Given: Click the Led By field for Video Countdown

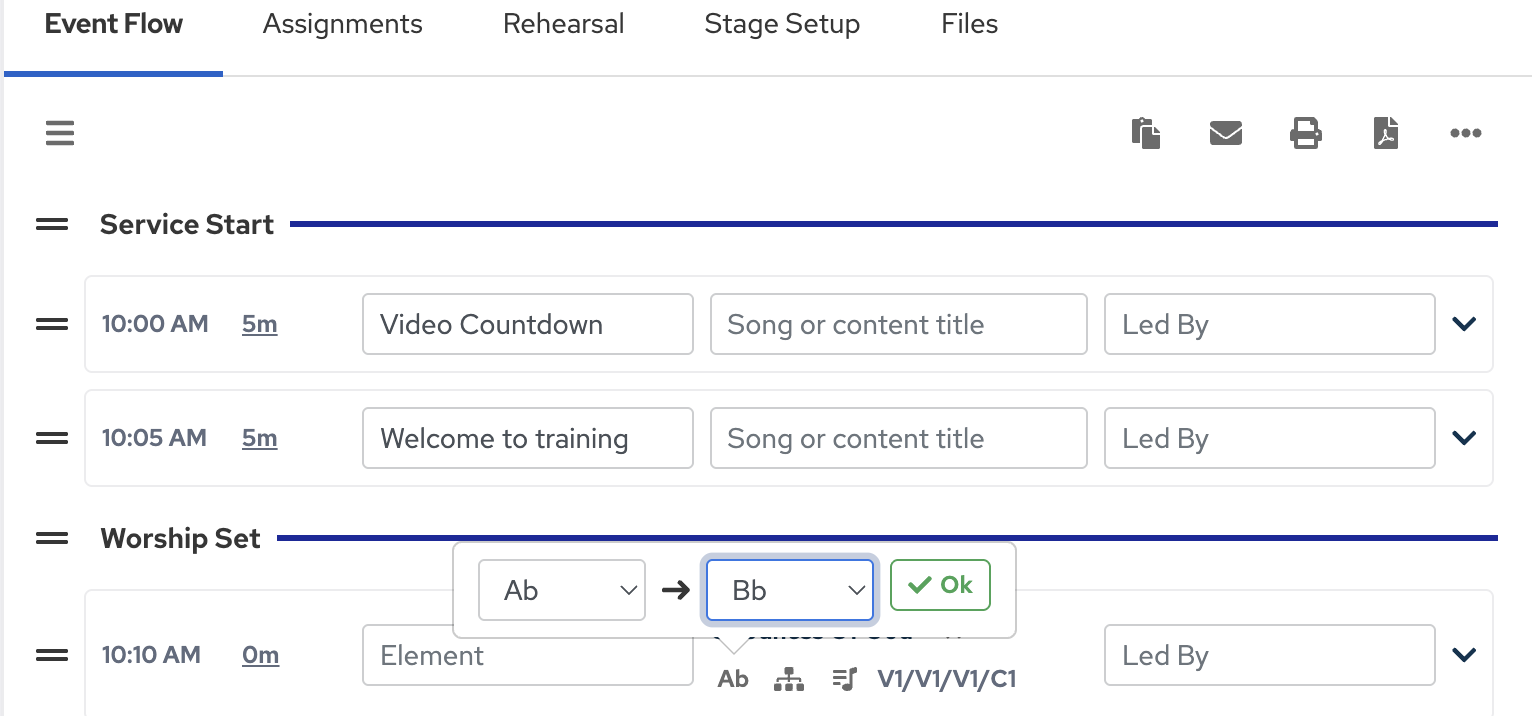Looking at the screenshot, I should [x=1269, y=324].
